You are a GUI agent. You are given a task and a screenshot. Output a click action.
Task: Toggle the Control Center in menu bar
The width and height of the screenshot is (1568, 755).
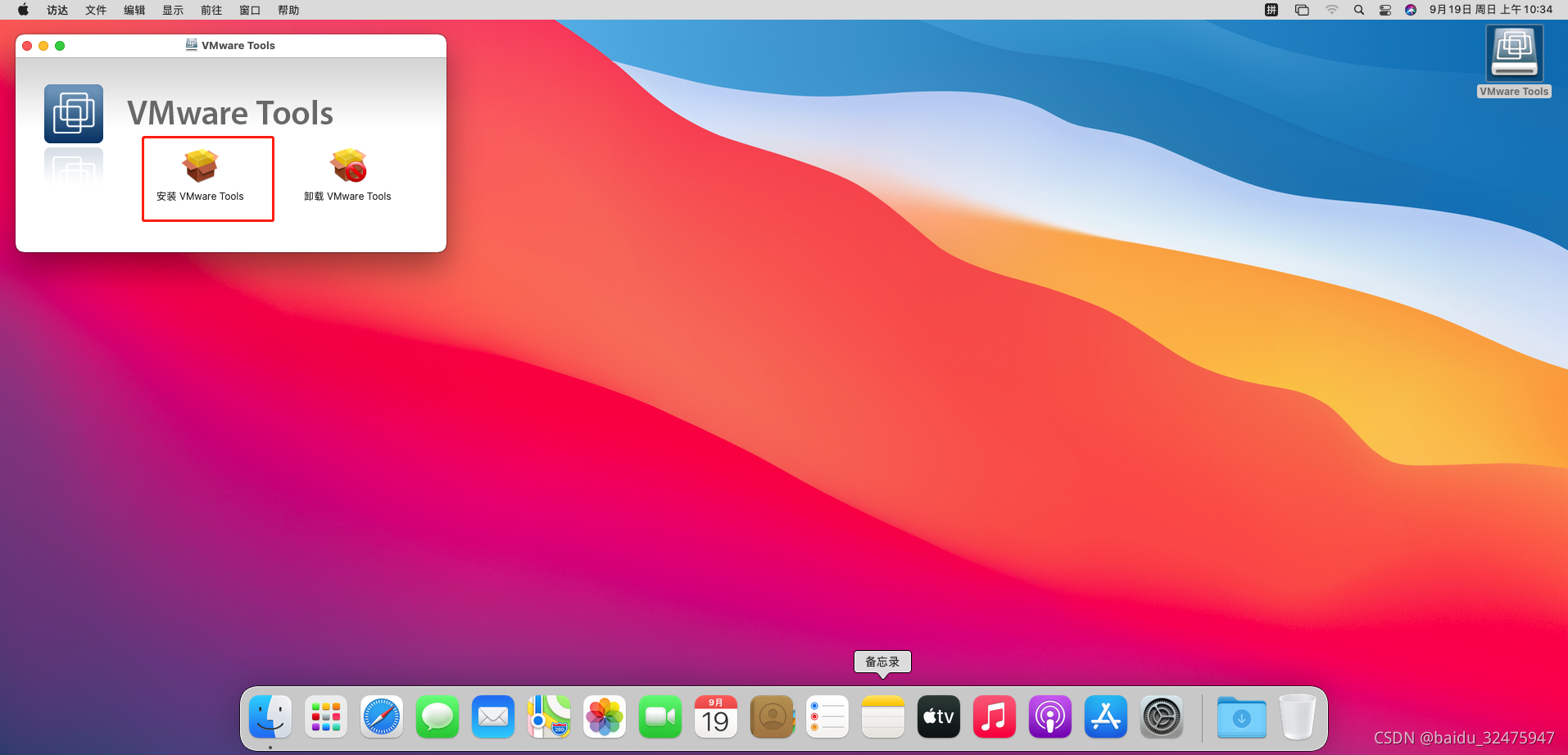coord(1384,10)
